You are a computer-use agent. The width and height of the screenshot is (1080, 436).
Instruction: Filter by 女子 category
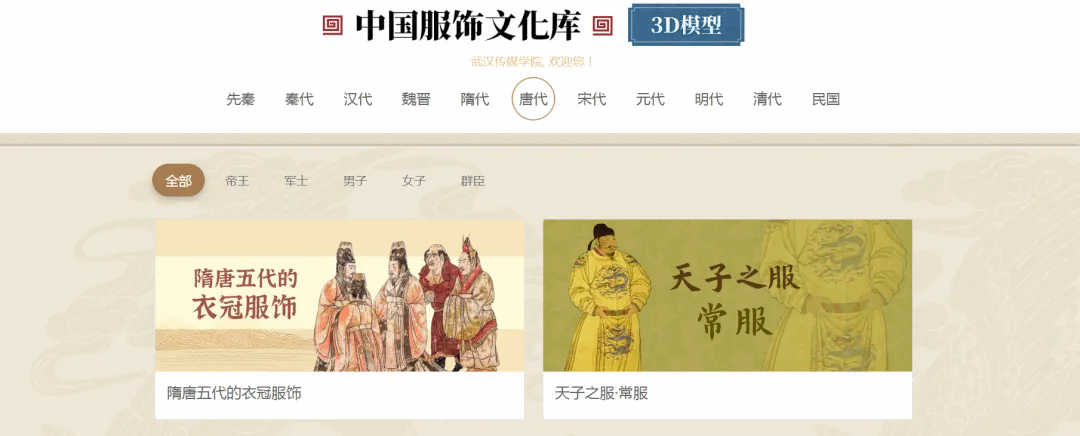414,181
